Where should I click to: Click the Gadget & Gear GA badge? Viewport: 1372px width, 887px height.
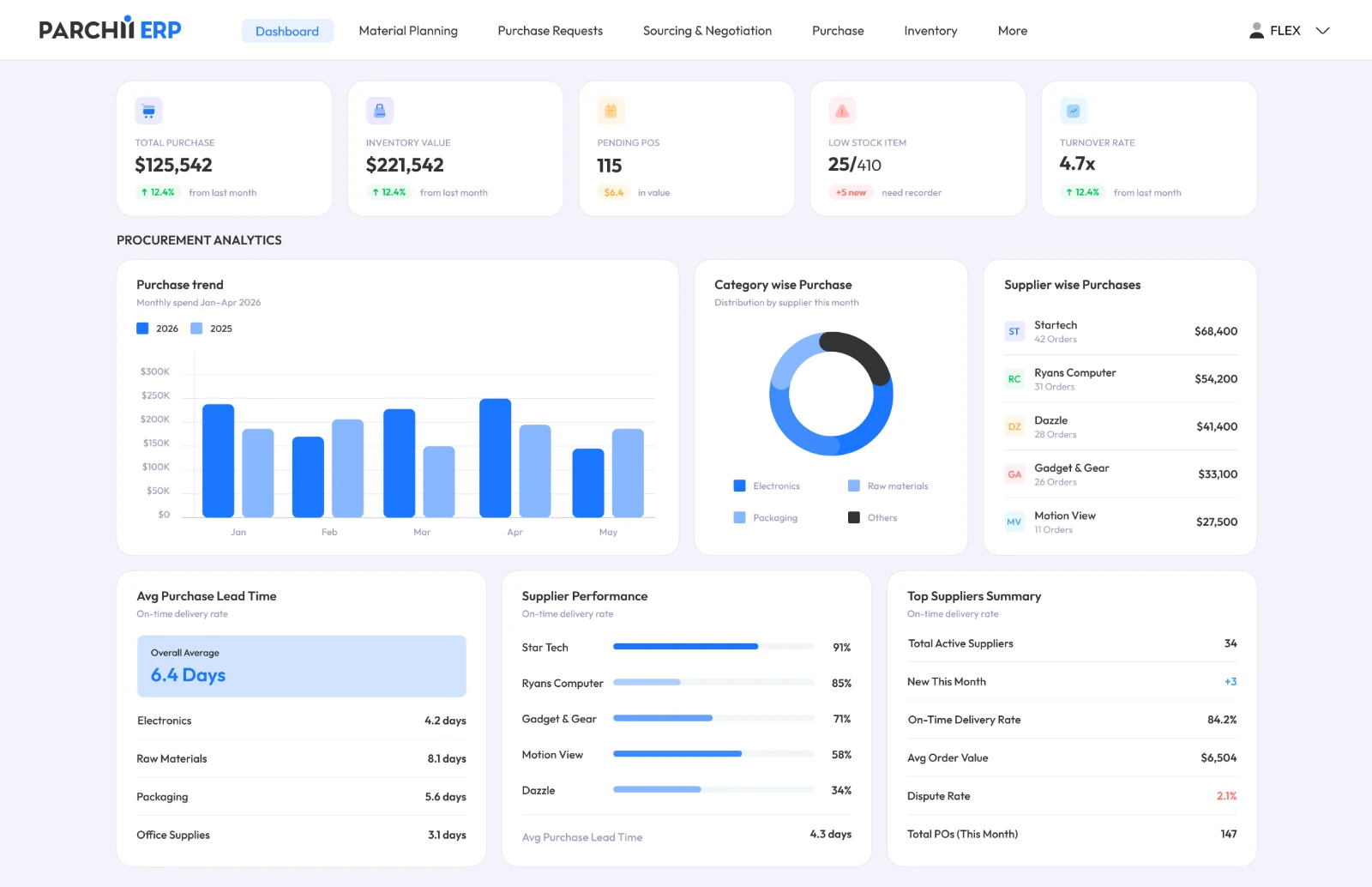click(x=1014, y=474)
